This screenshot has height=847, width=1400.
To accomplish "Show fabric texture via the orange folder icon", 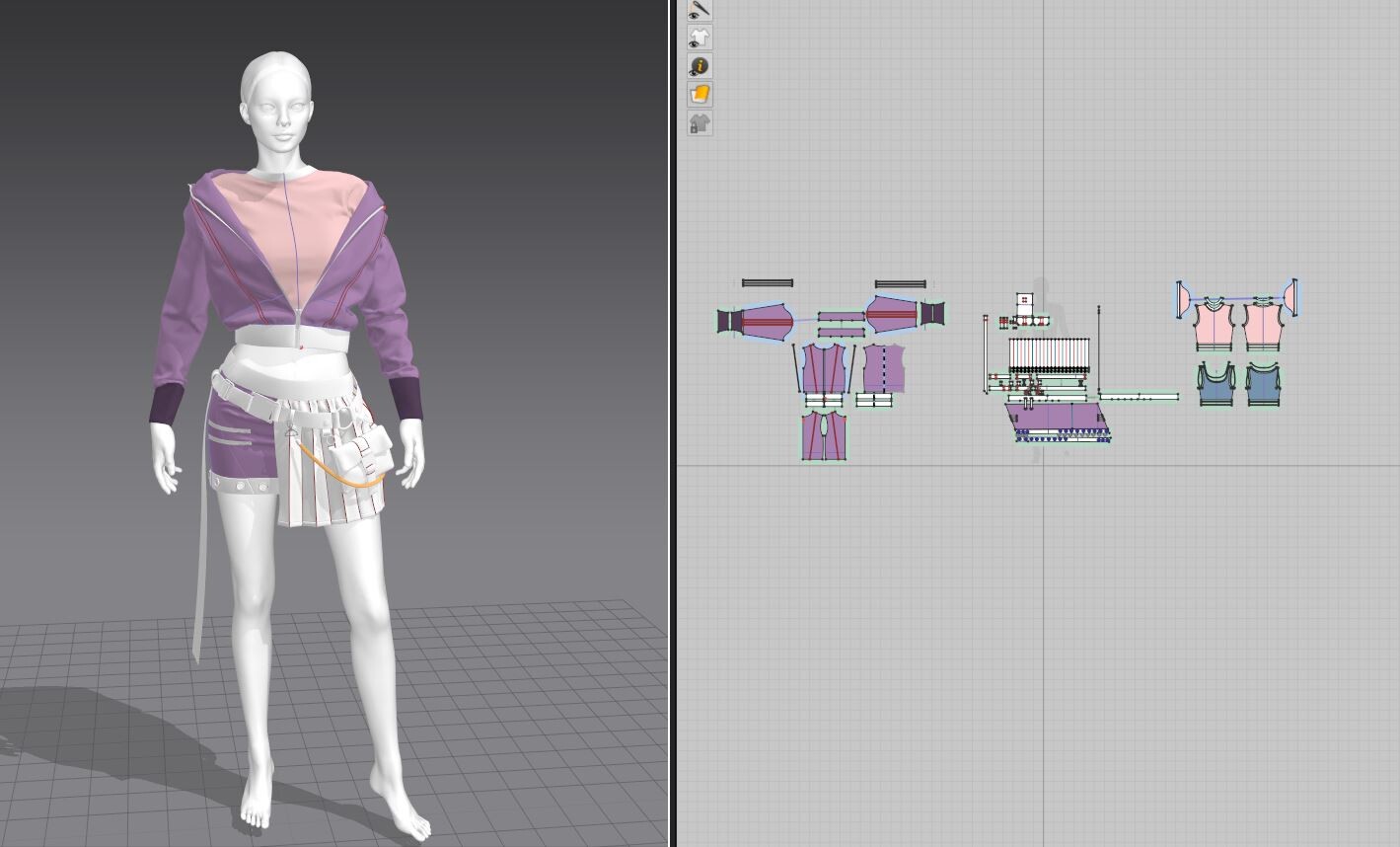I will [x=700, y=94].
